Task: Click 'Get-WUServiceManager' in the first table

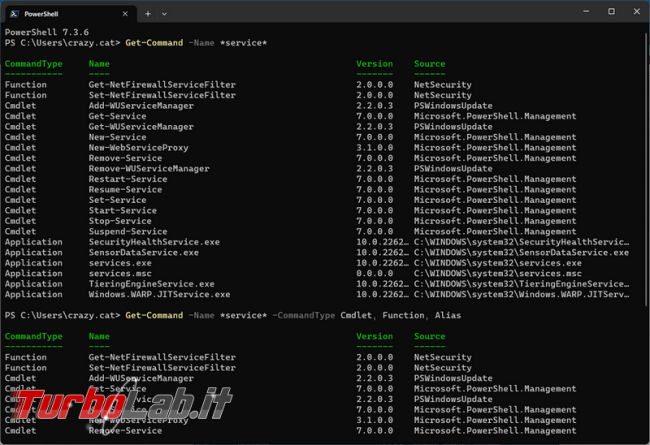Action: 141,126
